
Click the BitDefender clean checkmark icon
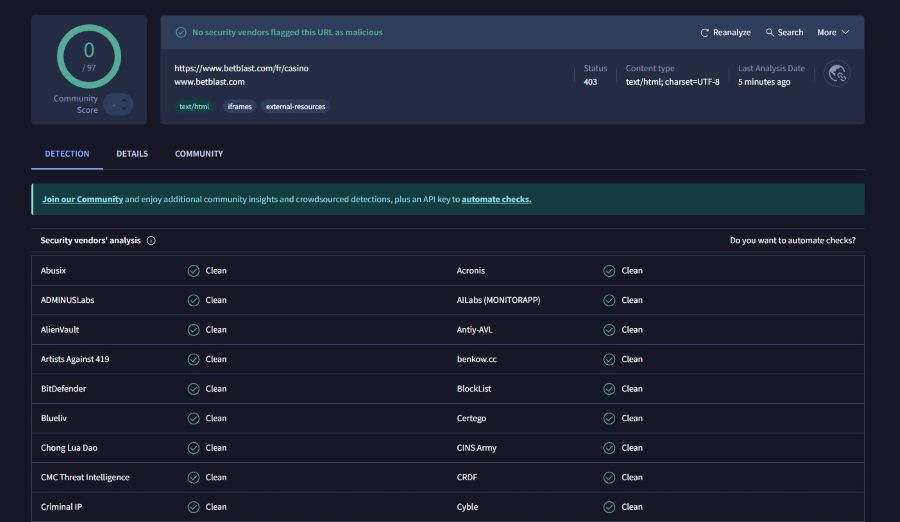[193, 389]
